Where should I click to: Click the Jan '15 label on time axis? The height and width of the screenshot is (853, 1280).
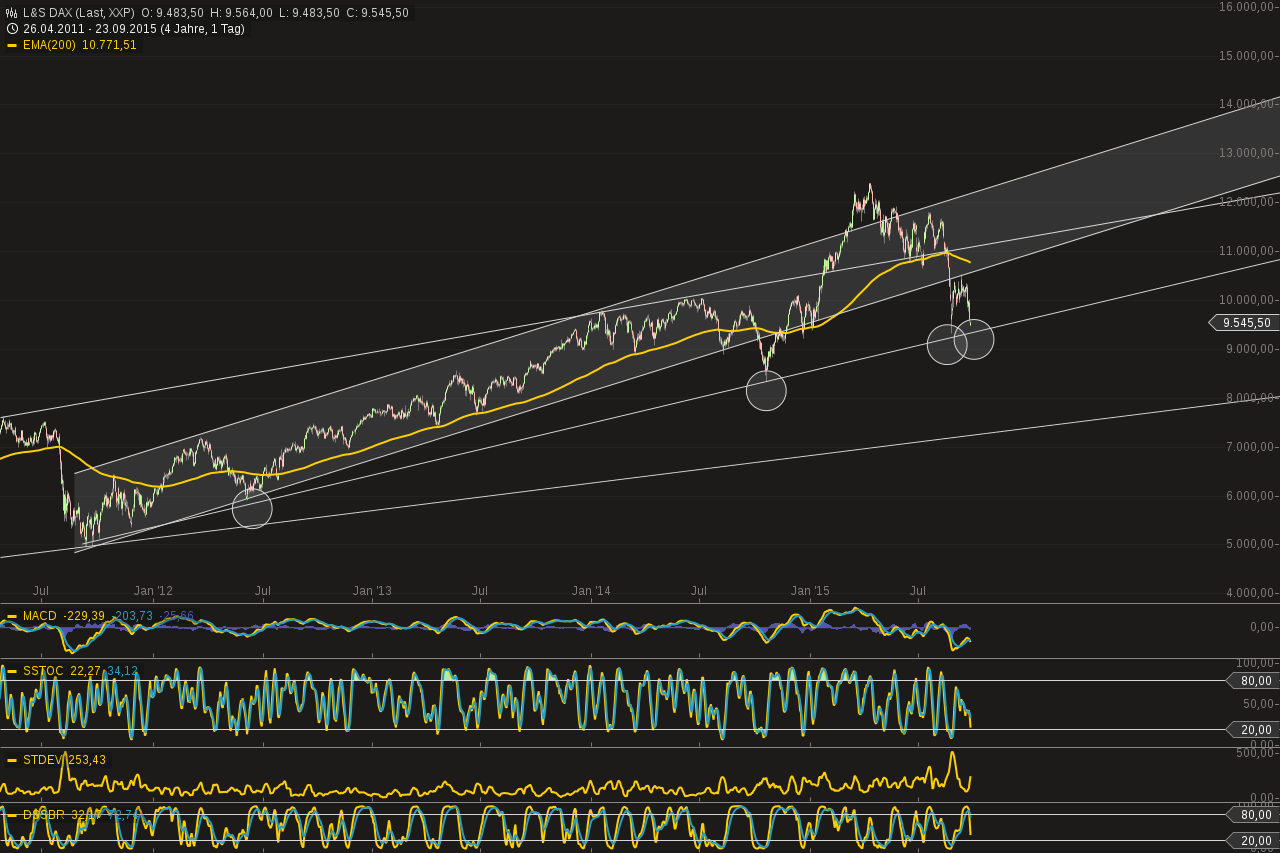[x=809, y=590]
